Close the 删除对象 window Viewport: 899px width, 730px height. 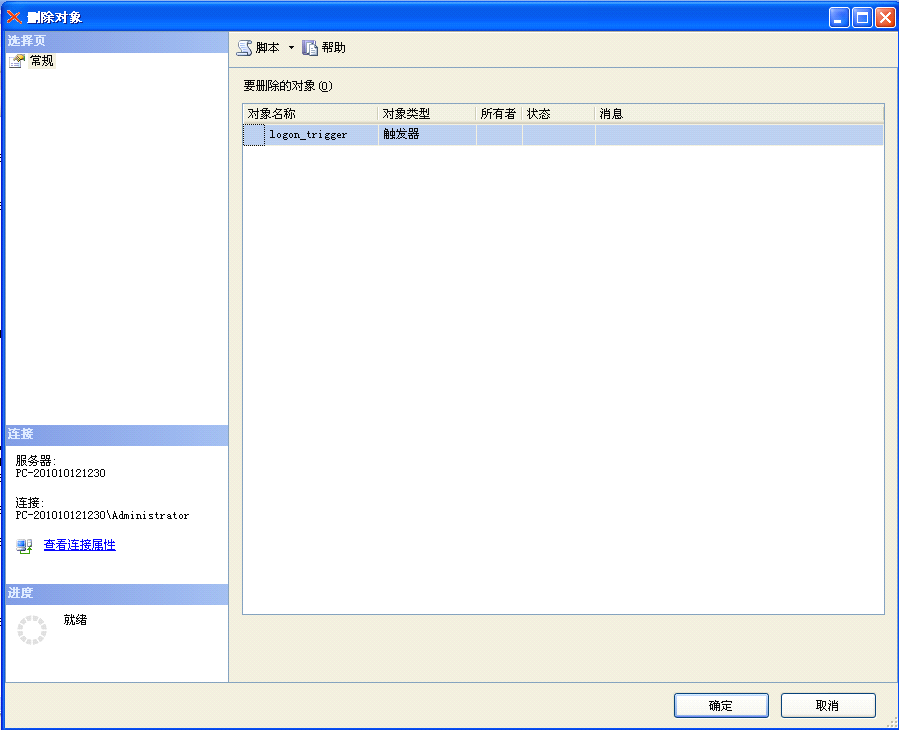point(885,17)
